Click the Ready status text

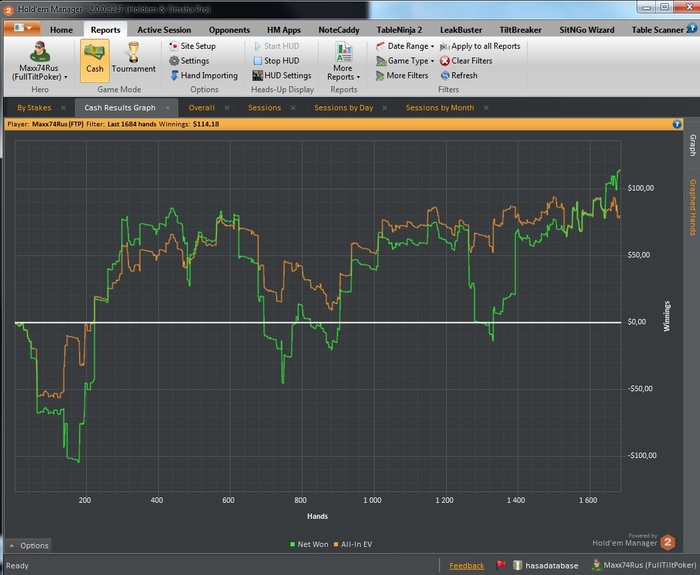(x=17, y=566)
